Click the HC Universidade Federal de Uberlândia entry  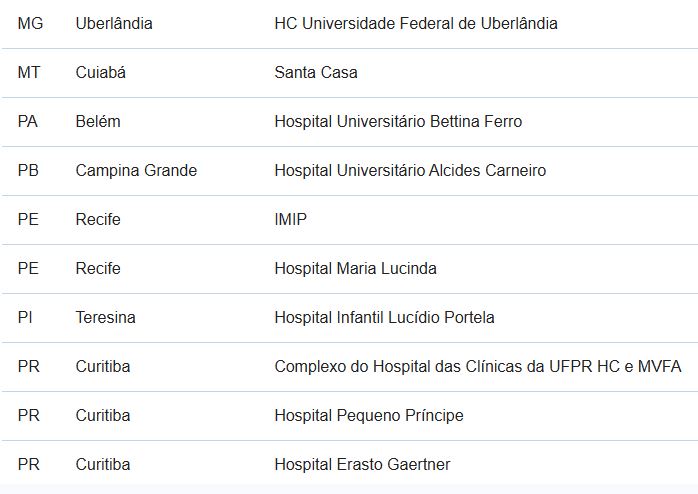tap(416, 24)
